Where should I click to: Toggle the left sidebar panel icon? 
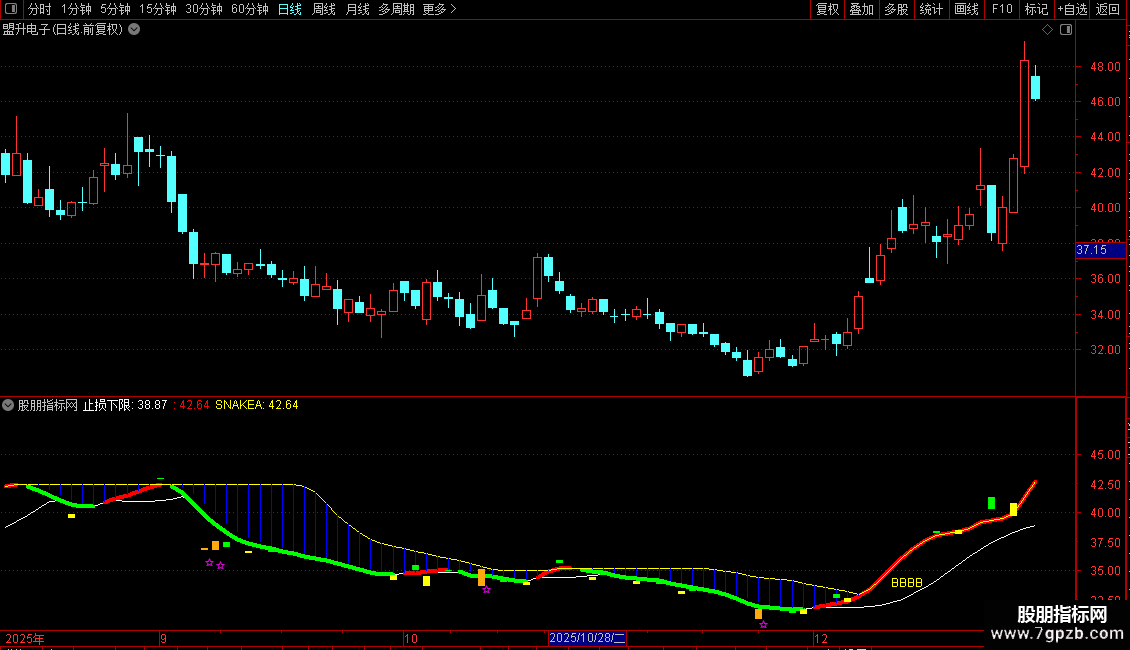[x=11, y=9]
